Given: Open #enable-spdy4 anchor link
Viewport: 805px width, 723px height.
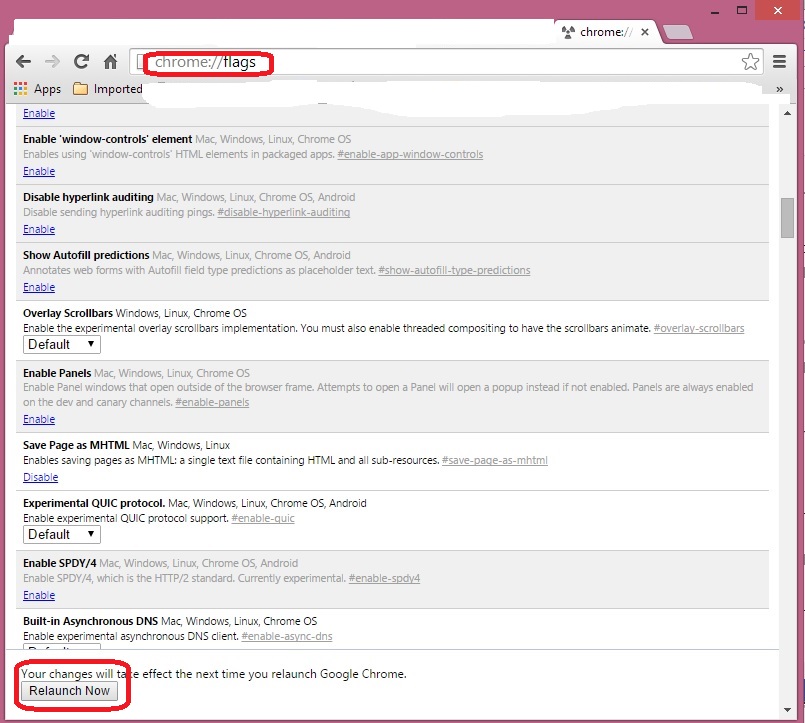Looking at the screenshot, I should pyautogui.click(x=385, y=578).
